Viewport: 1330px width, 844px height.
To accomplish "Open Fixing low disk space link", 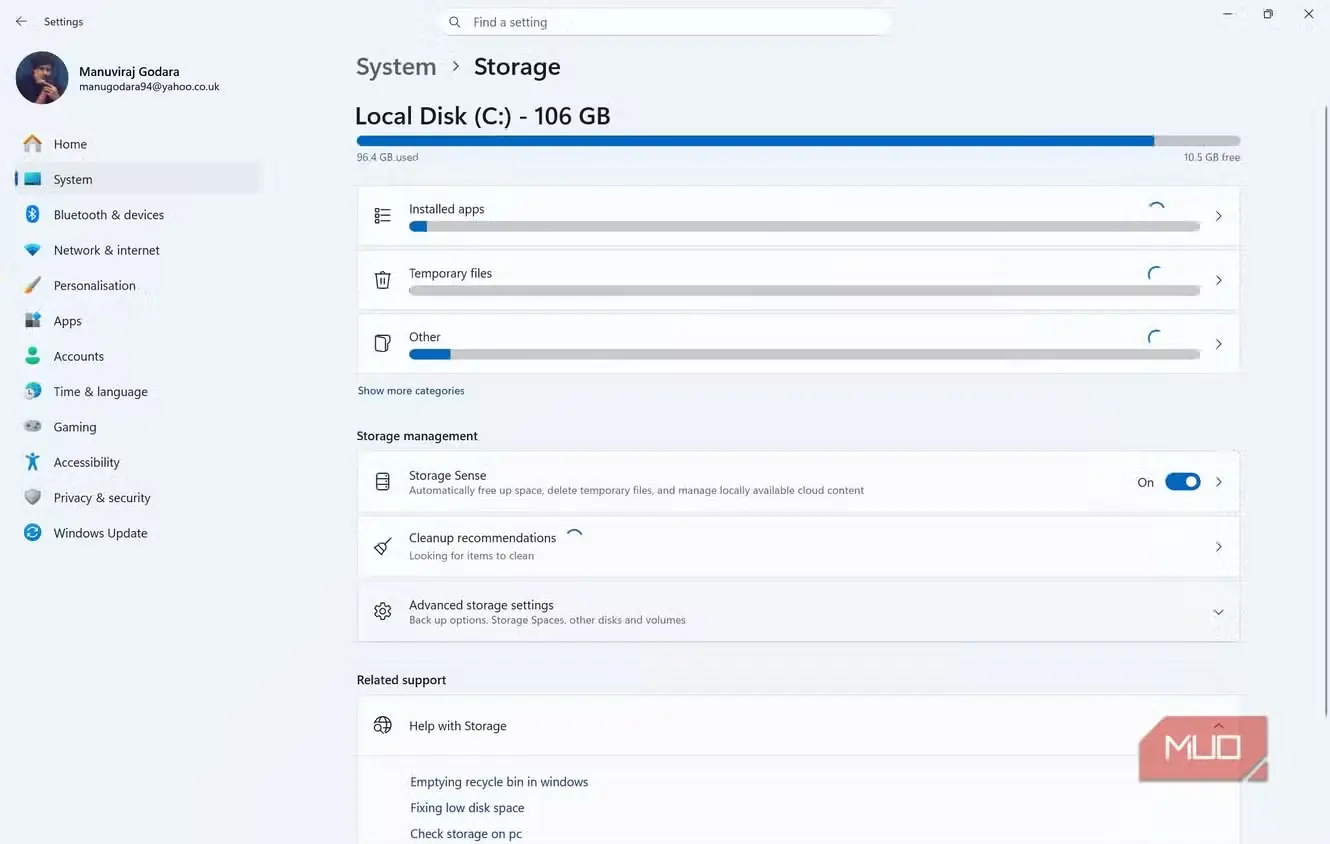I will pos(467,808).
